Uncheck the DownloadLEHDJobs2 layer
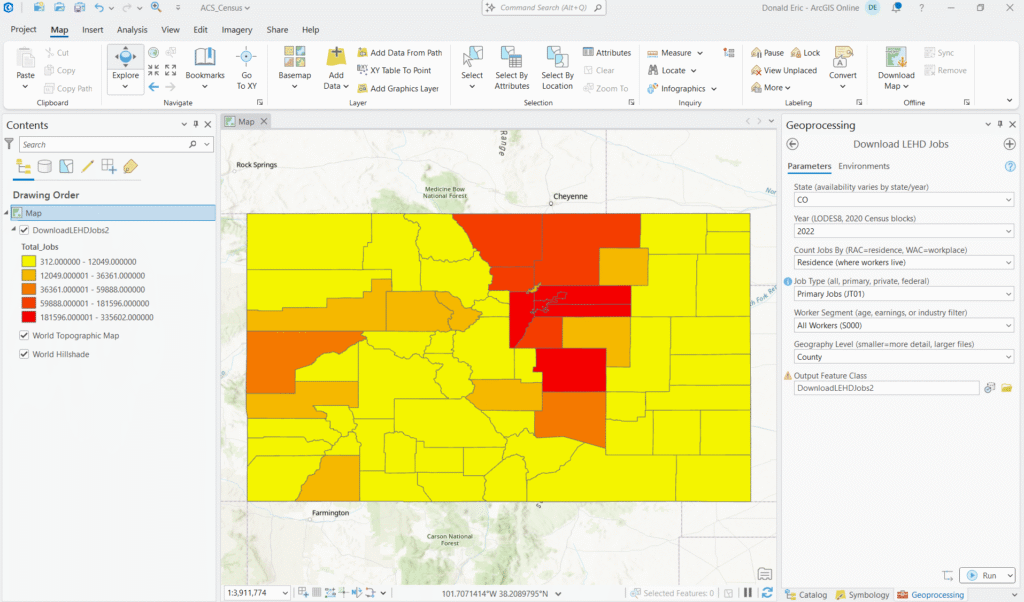 [x=24, y=230]
